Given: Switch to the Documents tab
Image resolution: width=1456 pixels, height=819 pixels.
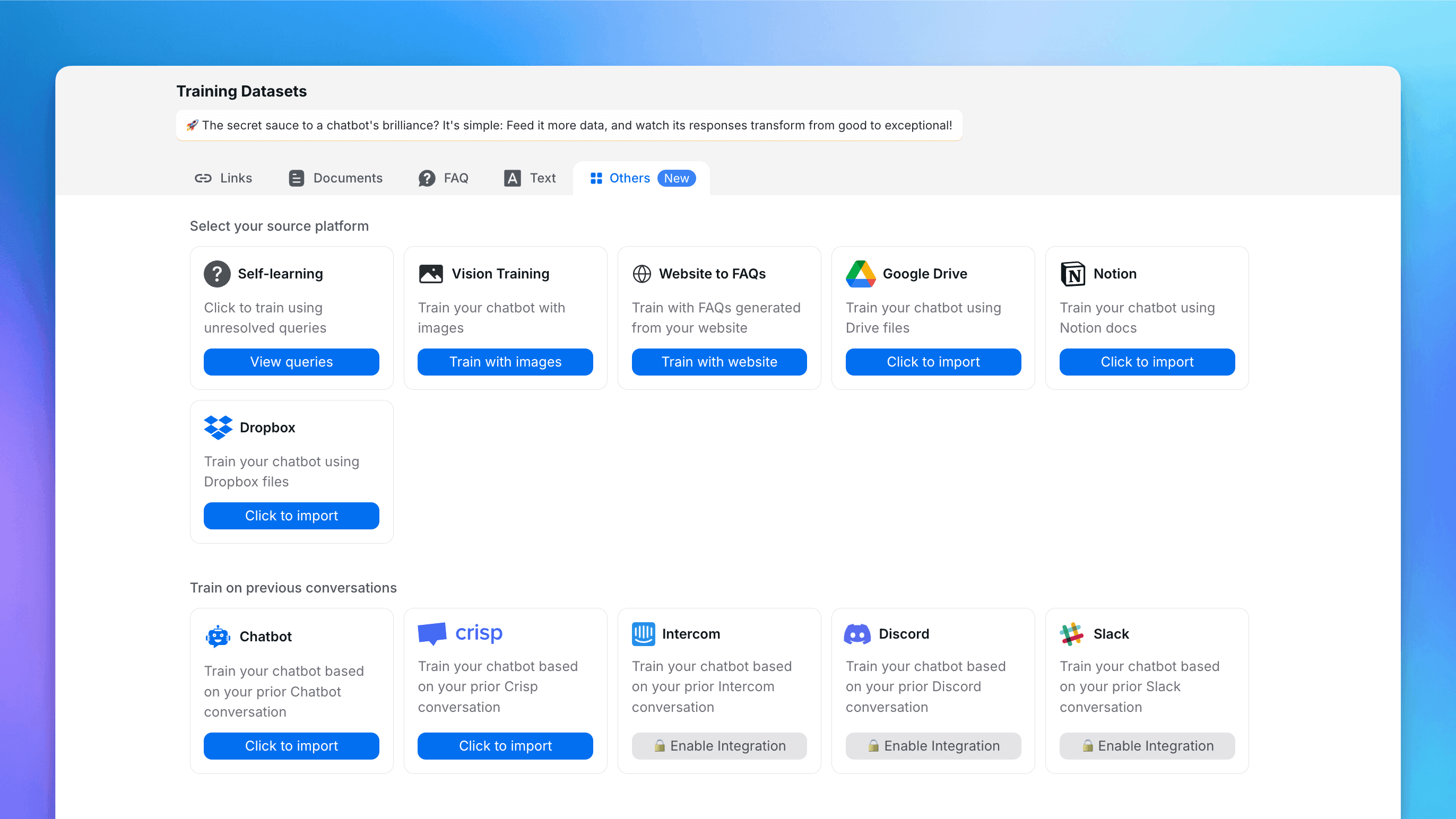Looking at the screenshot, I should pos(336,178).
